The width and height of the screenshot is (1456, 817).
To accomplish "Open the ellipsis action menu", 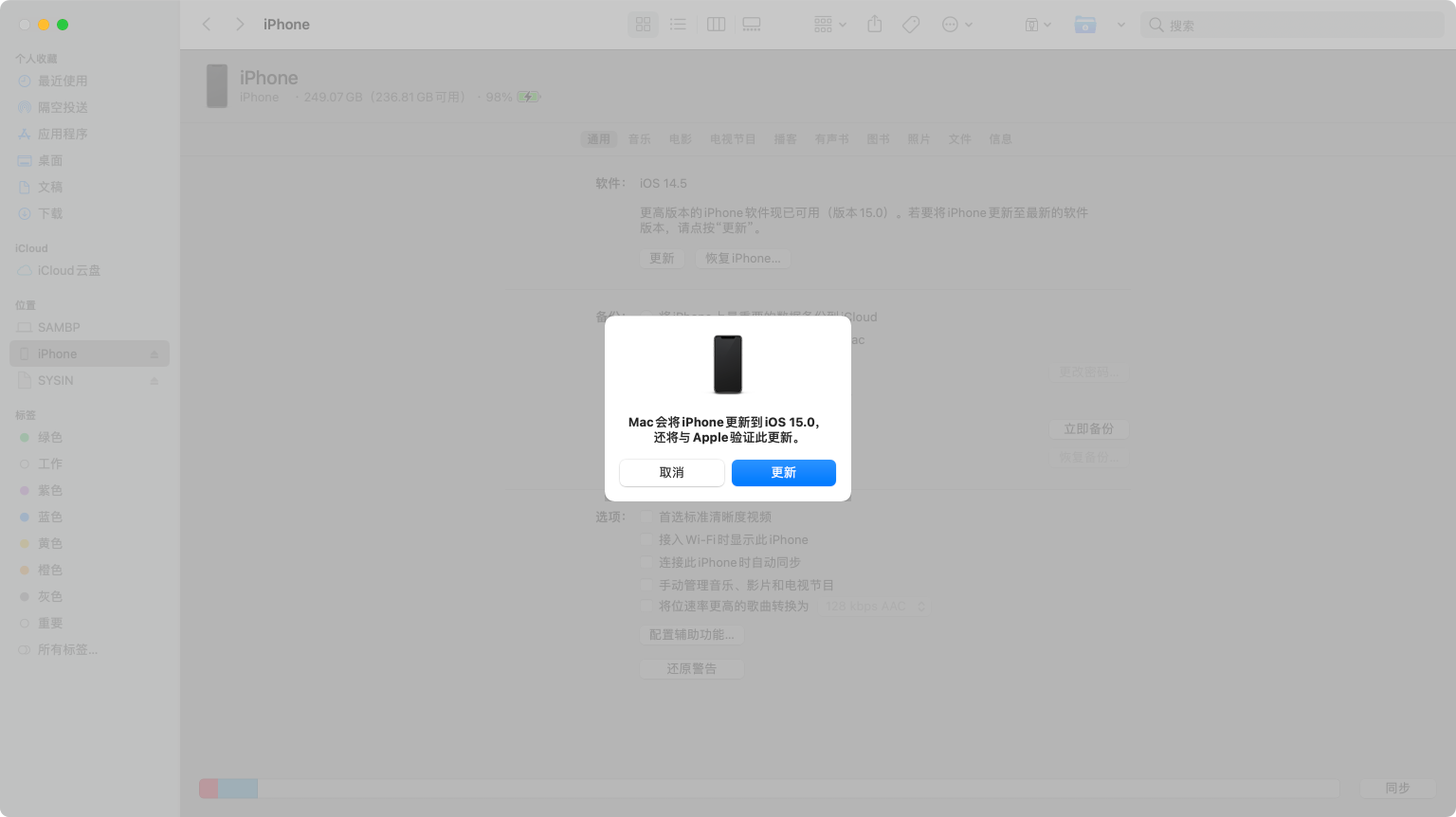I will pos(957,25).
